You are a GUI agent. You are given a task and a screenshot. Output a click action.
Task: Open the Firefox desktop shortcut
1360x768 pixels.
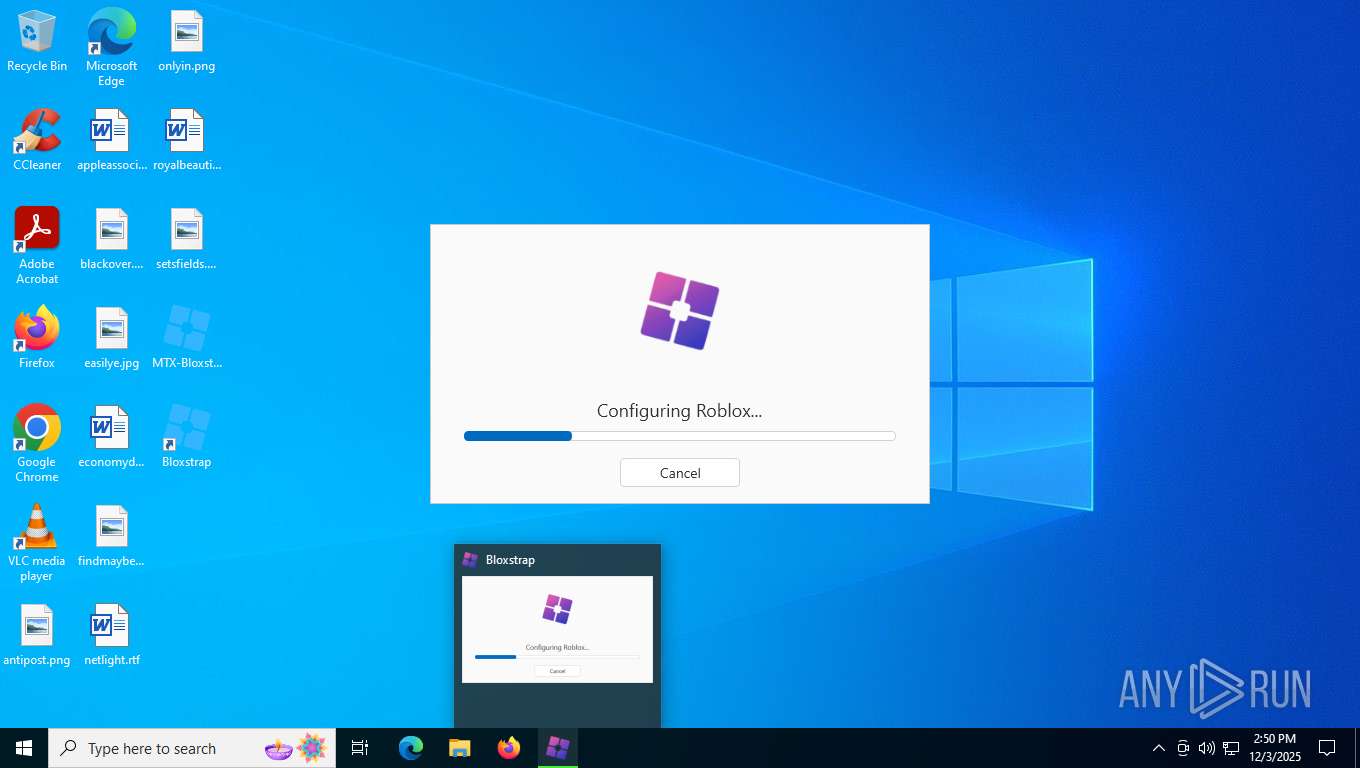click(x=37, y=338)
